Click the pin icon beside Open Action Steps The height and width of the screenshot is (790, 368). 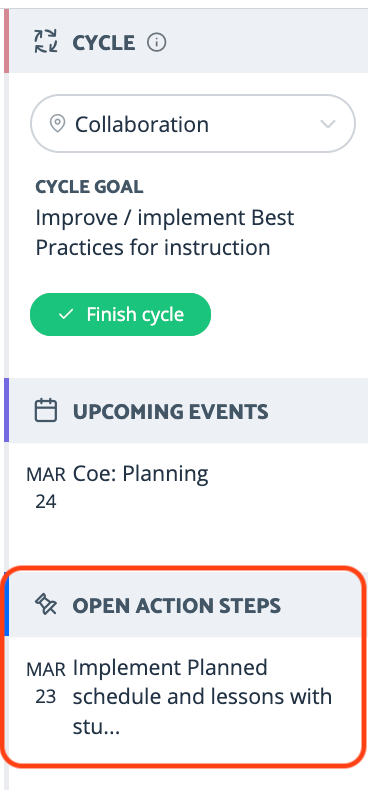(x=46, y=605)
